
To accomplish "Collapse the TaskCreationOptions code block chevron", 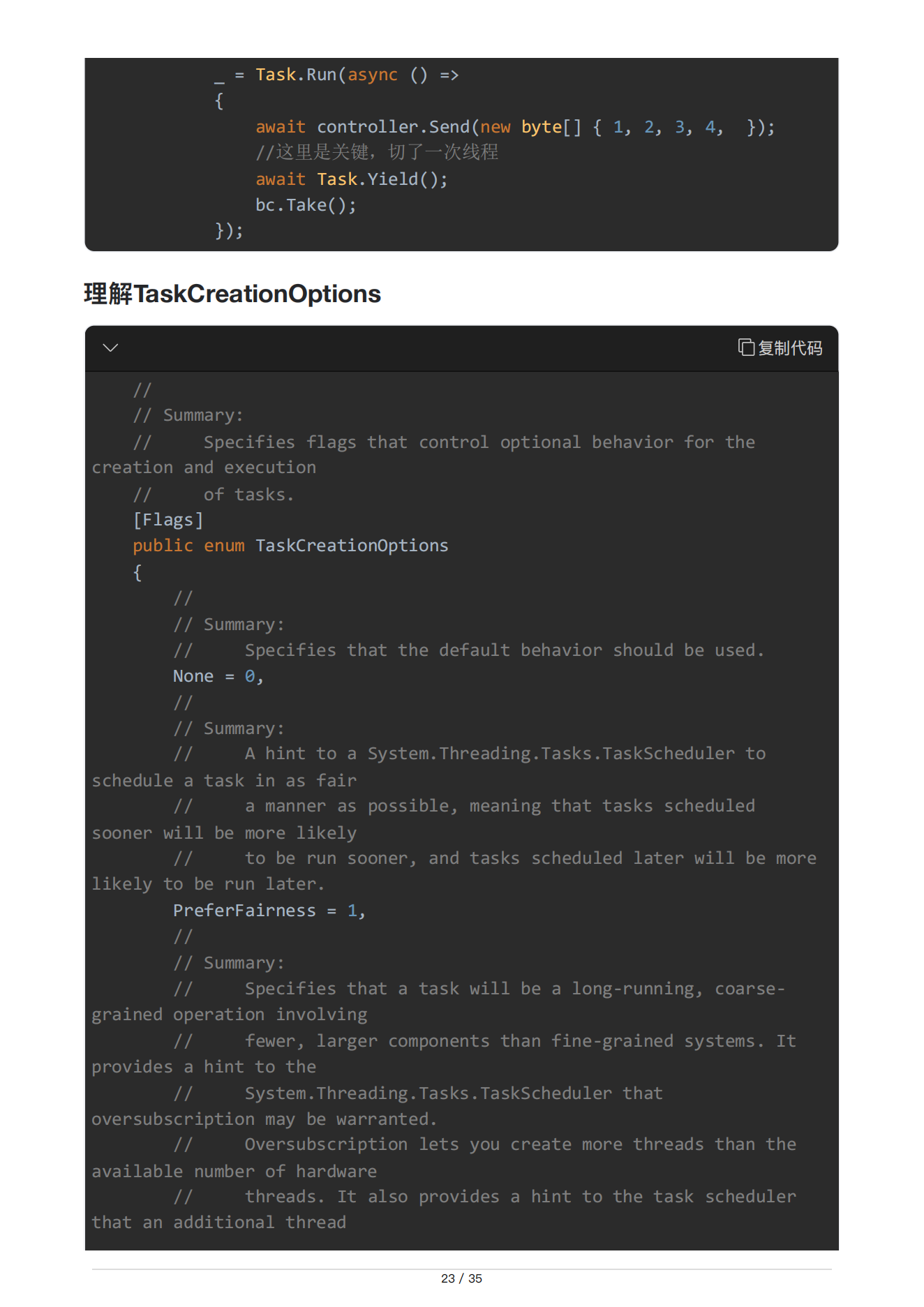I will coord(110,348).
